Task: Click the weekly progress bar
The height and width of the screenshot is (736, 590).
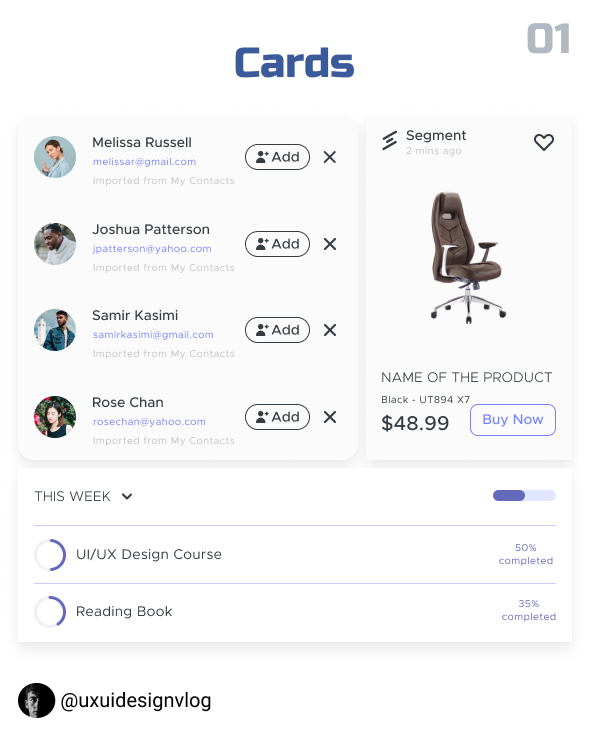Action: (x=524, y=496)
